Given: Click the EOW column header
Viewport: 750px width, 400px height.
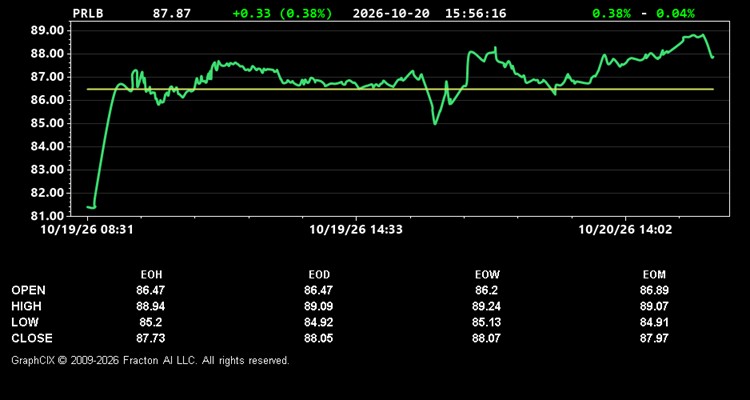Looking at the screenshot, I should 487,275.
